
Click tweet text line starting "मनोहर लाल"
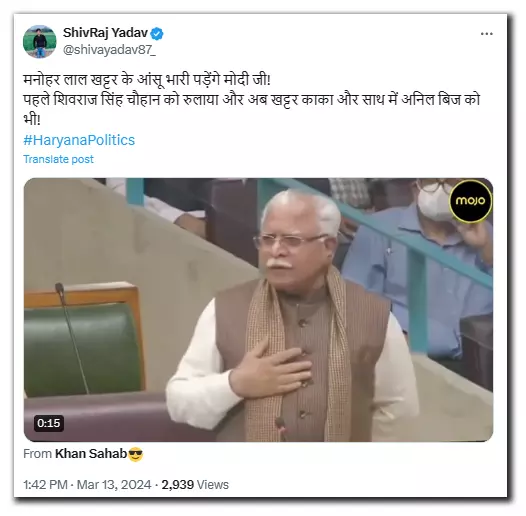pos(147,81)
